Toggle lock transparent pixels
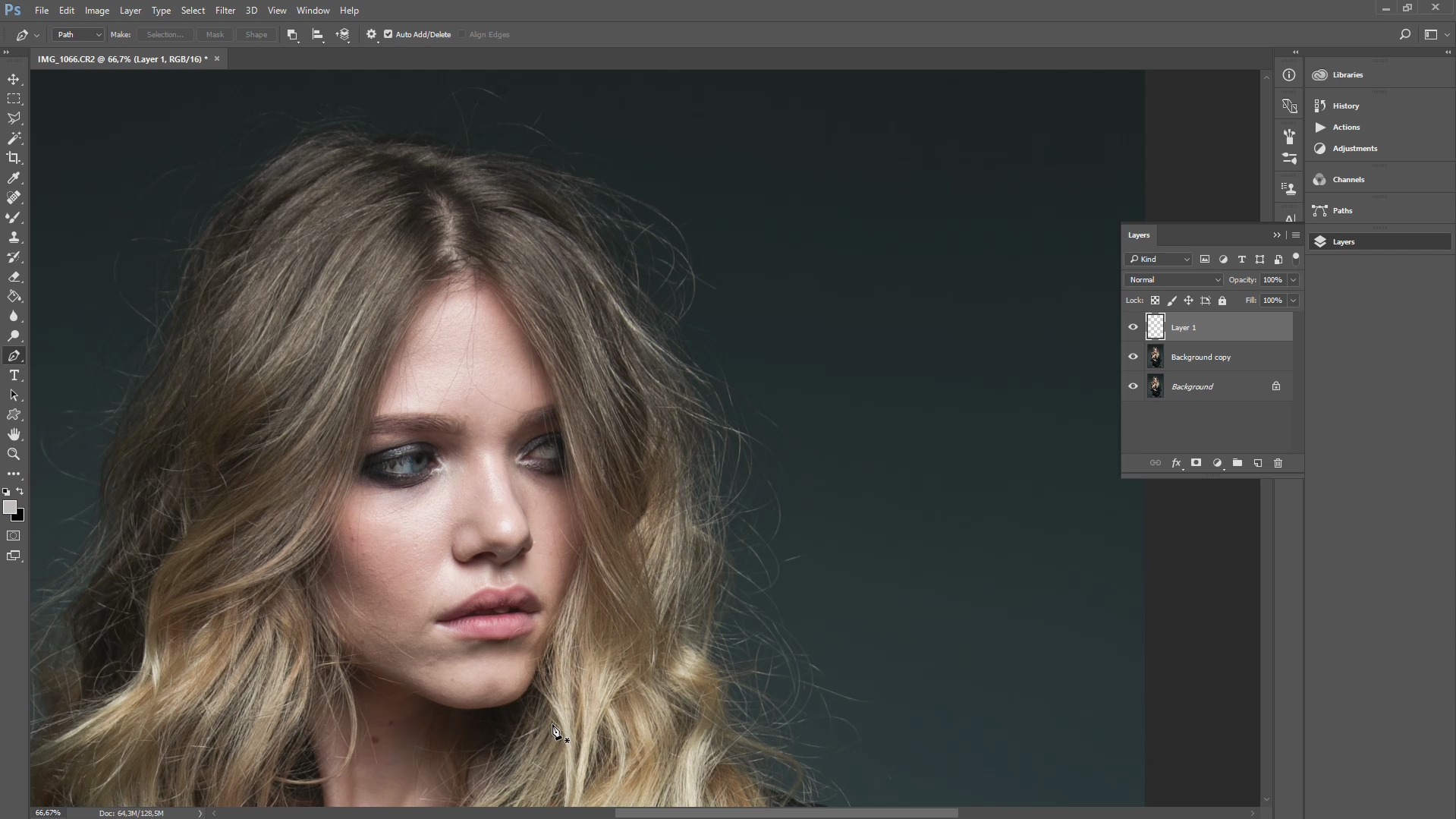The image size is (1456, 819). point(1155,301)
